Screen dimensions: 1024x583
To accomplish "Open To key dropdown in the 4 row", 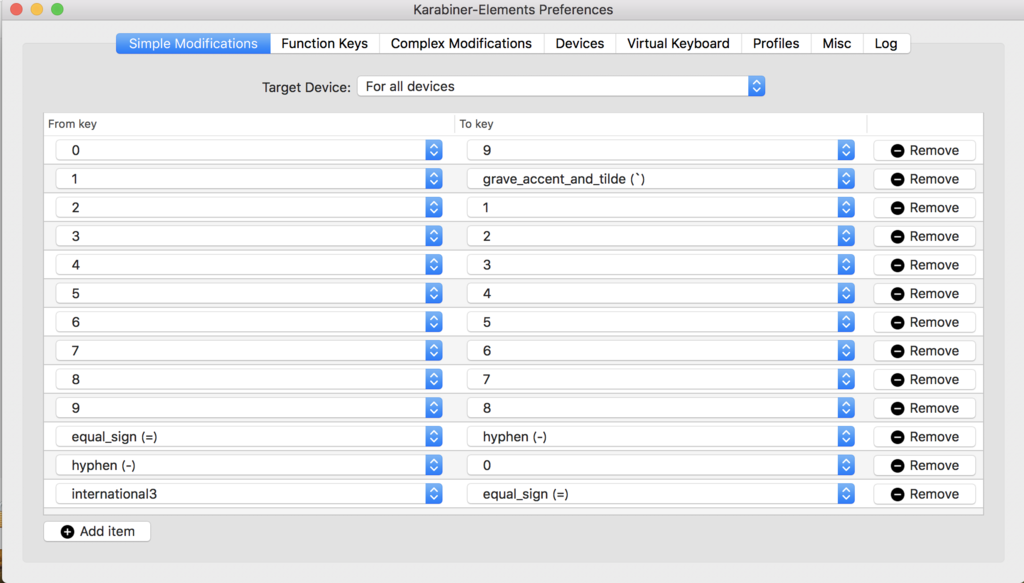I will pos(661,265).
